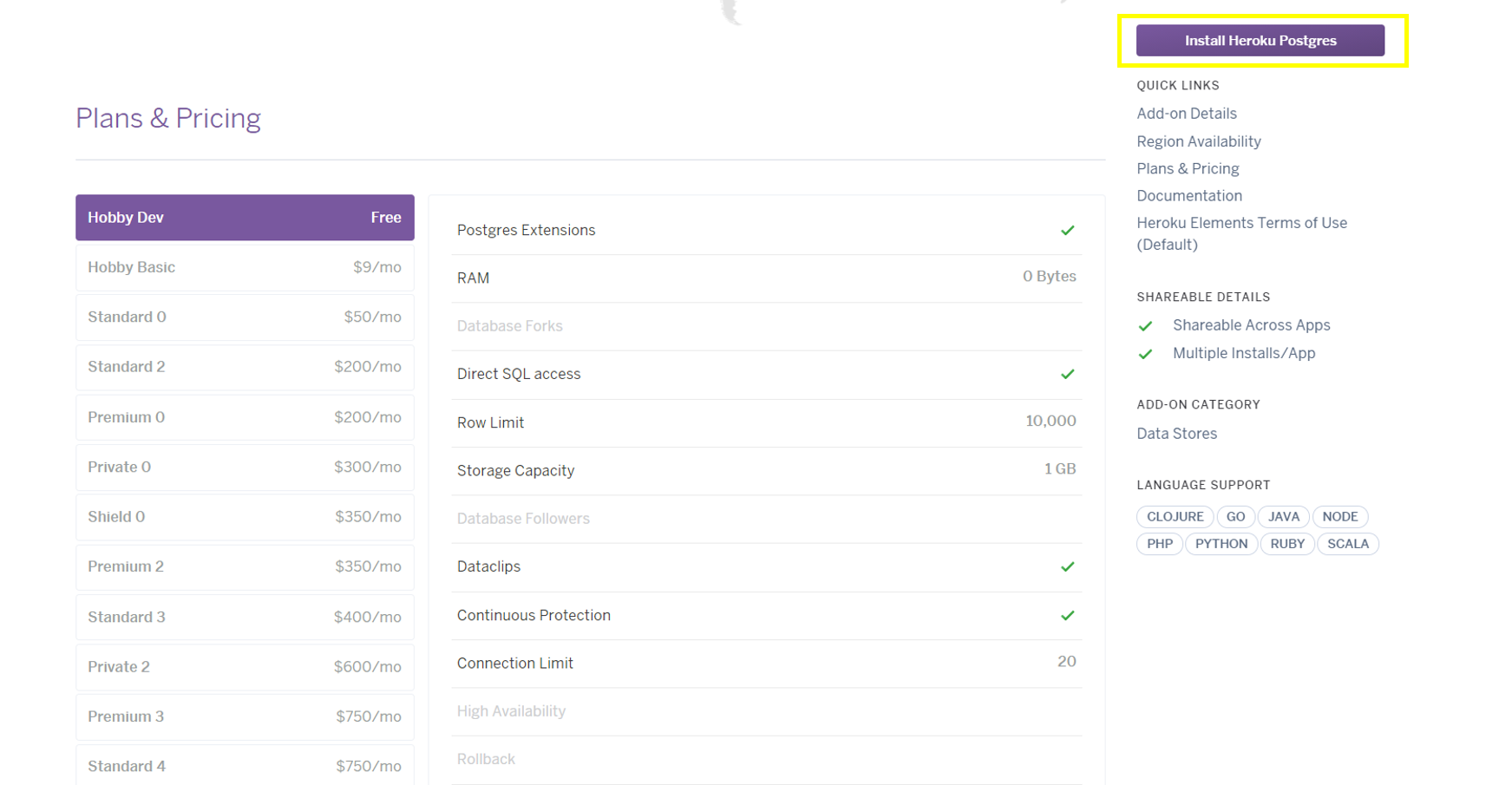
Task: Choose the Private 2 plan
Action: point(245,667)
